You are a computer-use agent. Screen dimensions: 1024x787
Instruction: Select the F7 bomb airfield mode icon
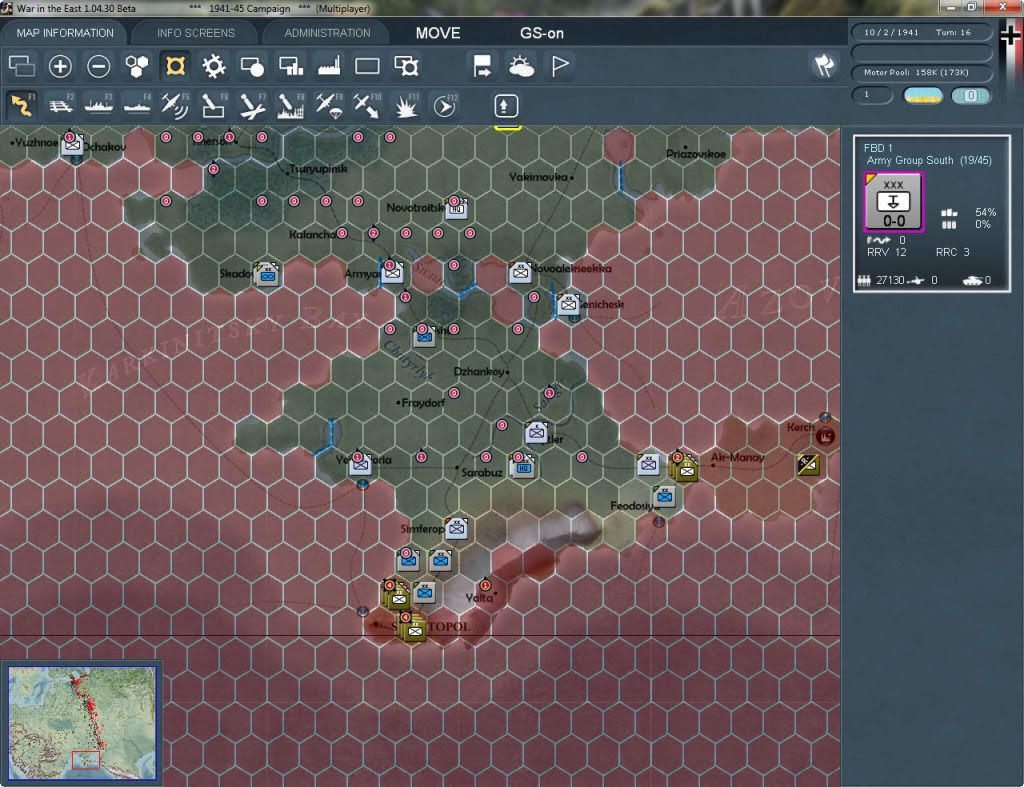[252, 105]
